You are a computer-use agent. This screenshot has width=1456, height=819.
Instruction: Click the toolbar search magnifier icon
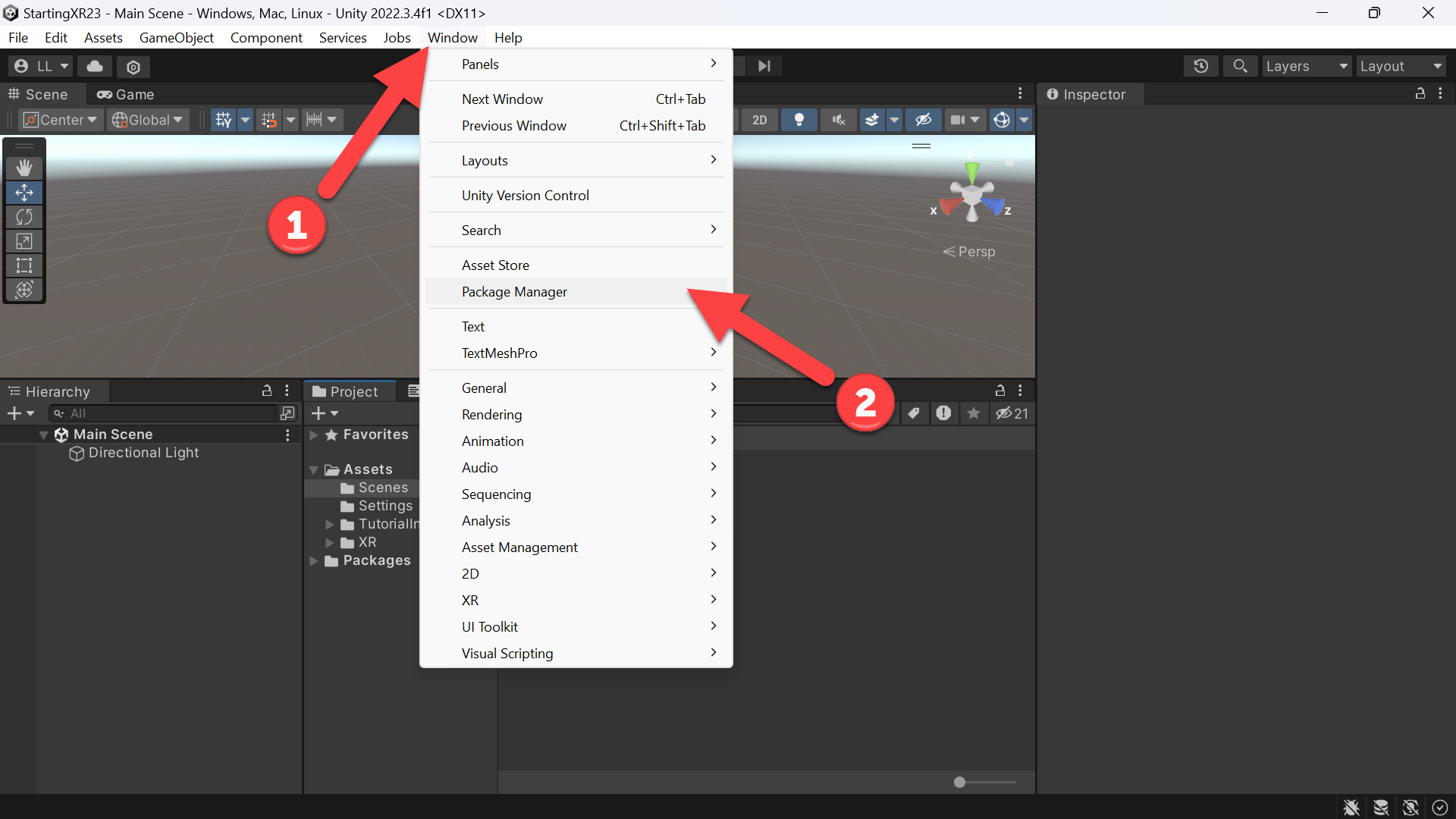pos(1241,67)
